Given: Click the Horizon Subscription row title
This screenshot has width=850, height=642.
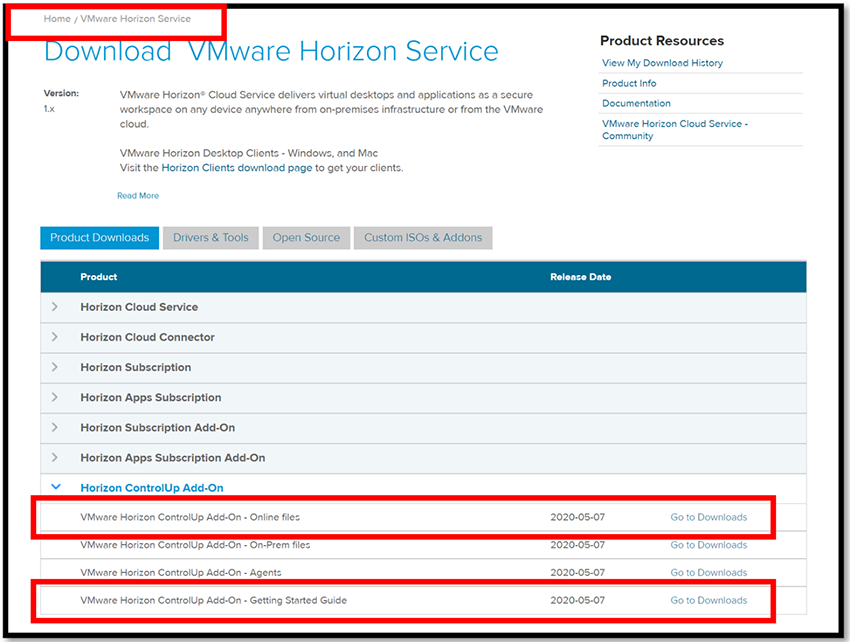Looking at the screenshot, I should (x=136, y=367).
